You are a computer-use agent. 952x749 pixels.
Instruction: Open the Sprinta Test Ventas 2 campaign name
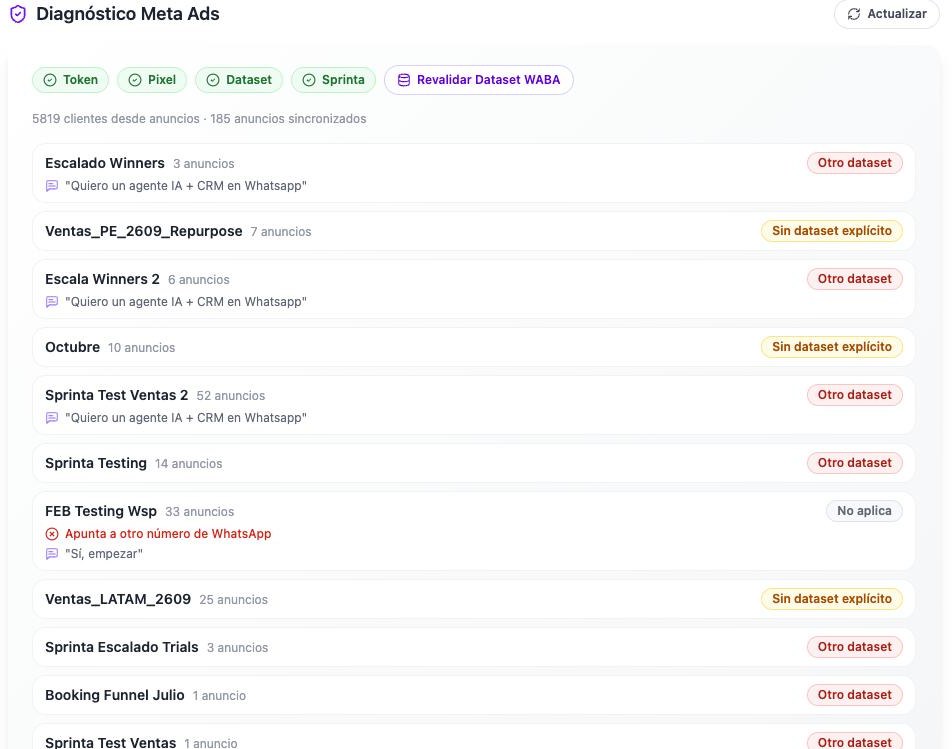pos(117,395)
